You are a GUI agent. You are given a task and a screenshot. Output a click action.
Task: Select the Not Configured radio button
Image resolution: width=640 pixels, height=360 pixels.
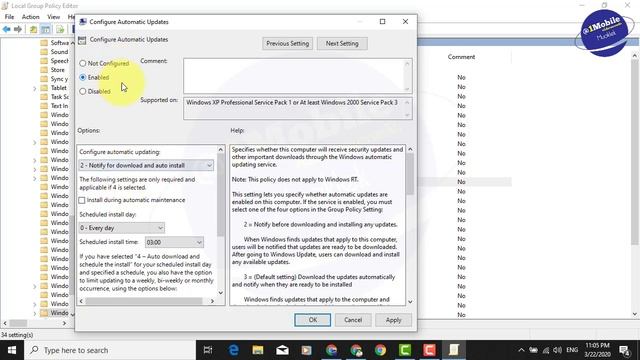tap(83, 63)
